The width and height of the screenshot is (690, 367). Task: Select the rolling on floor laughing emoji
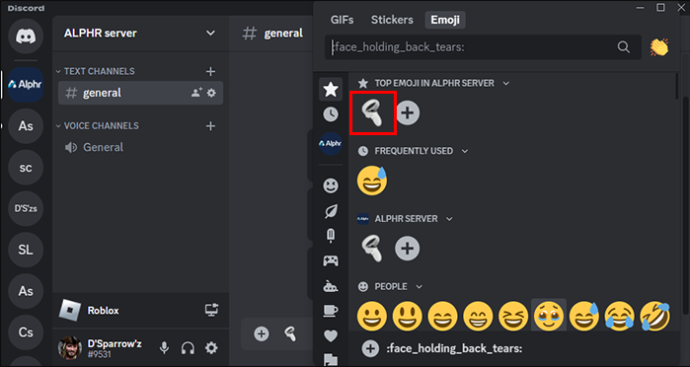pyautogui.click(x=655, y=316)
